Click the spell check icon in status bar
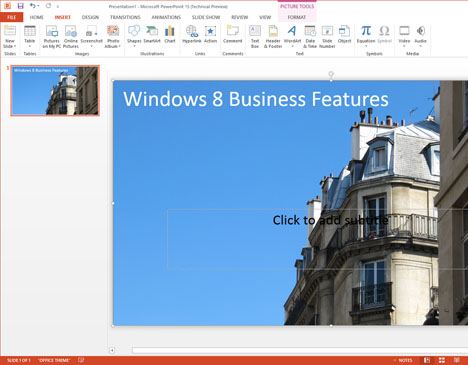Image resolution: width=468 pixels, height=365 pixels. (81, 360)
